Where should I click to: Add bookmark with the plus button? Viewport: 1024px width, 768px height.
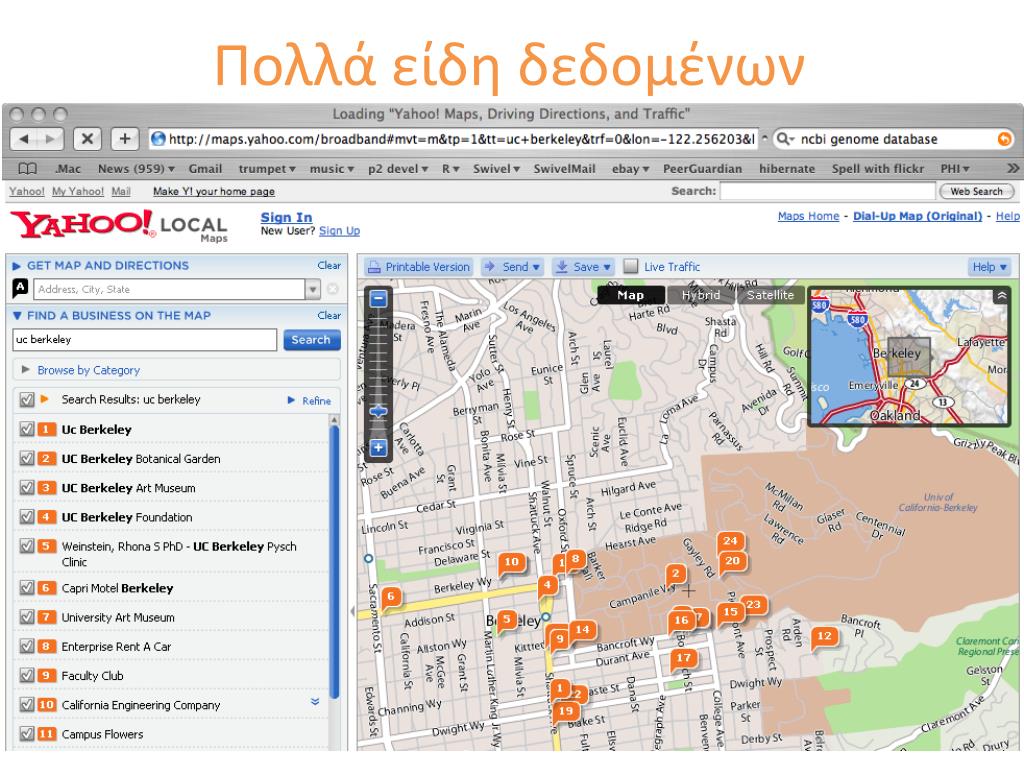tap(125, 138)
